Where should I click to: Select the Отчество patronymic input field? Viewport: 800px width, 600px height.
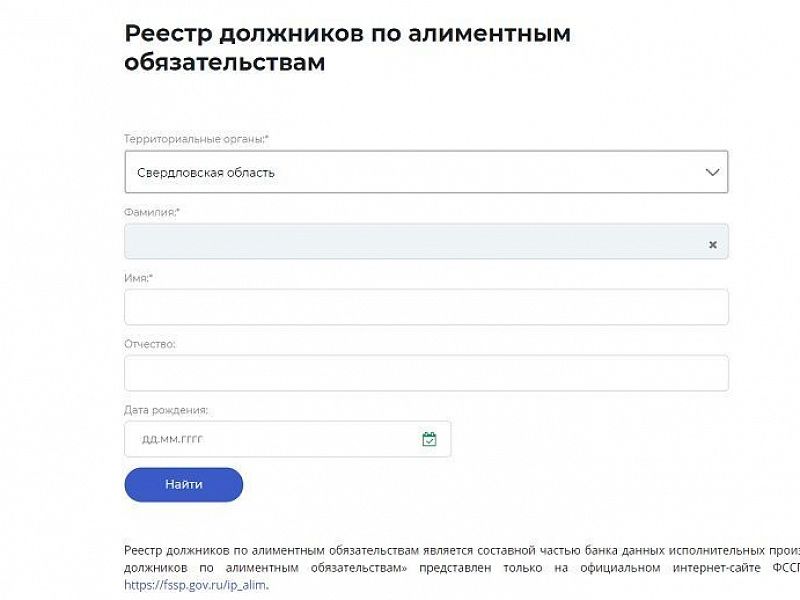(x=426, y=373)
